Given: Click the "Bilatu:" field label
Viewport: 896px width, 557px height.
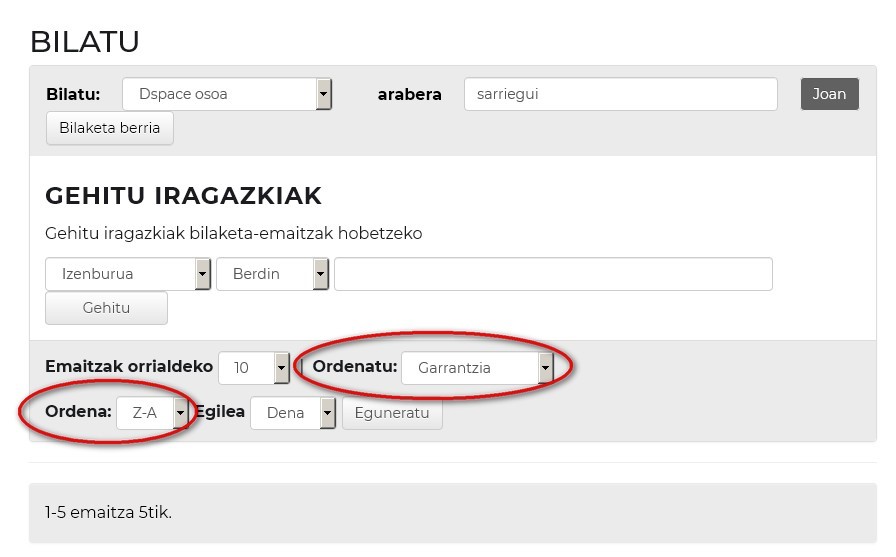Looking at the screenshot, I should pyautogui.click(x=73, y=94).
